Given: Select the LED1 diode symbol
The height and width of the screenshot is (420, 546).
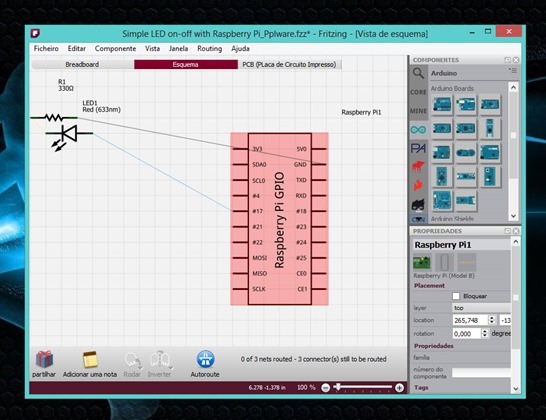Looking at the screenshot, I should point(69,133).
